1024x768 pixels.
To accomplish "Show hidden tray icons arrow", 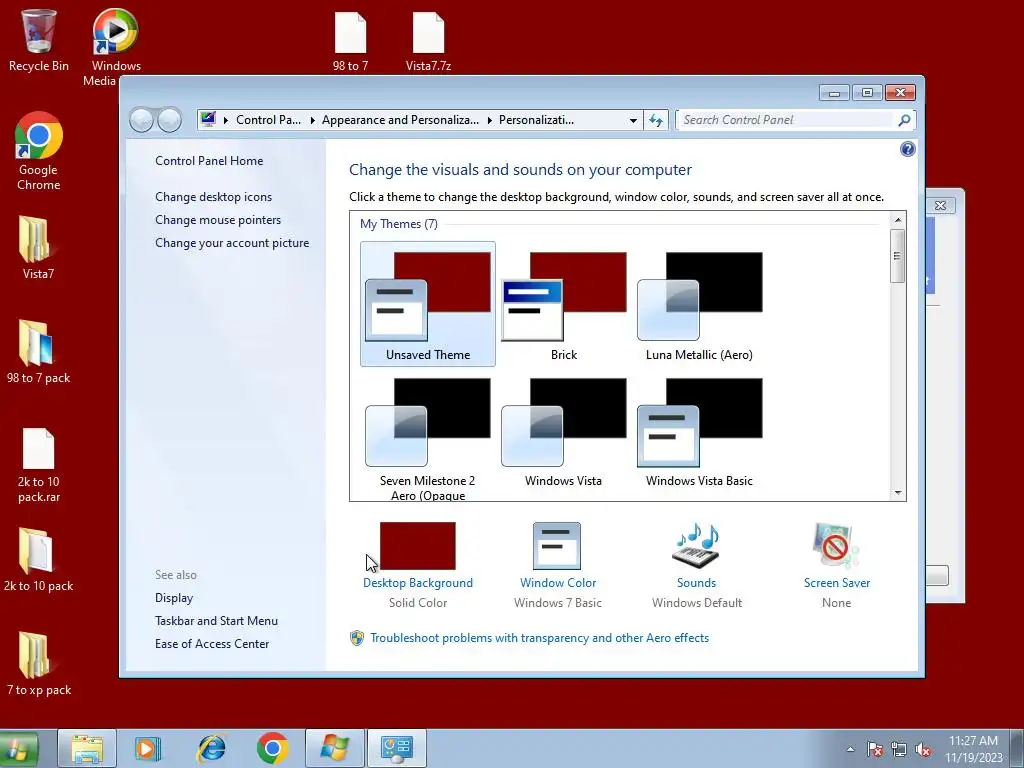I will tap(850, 749).
